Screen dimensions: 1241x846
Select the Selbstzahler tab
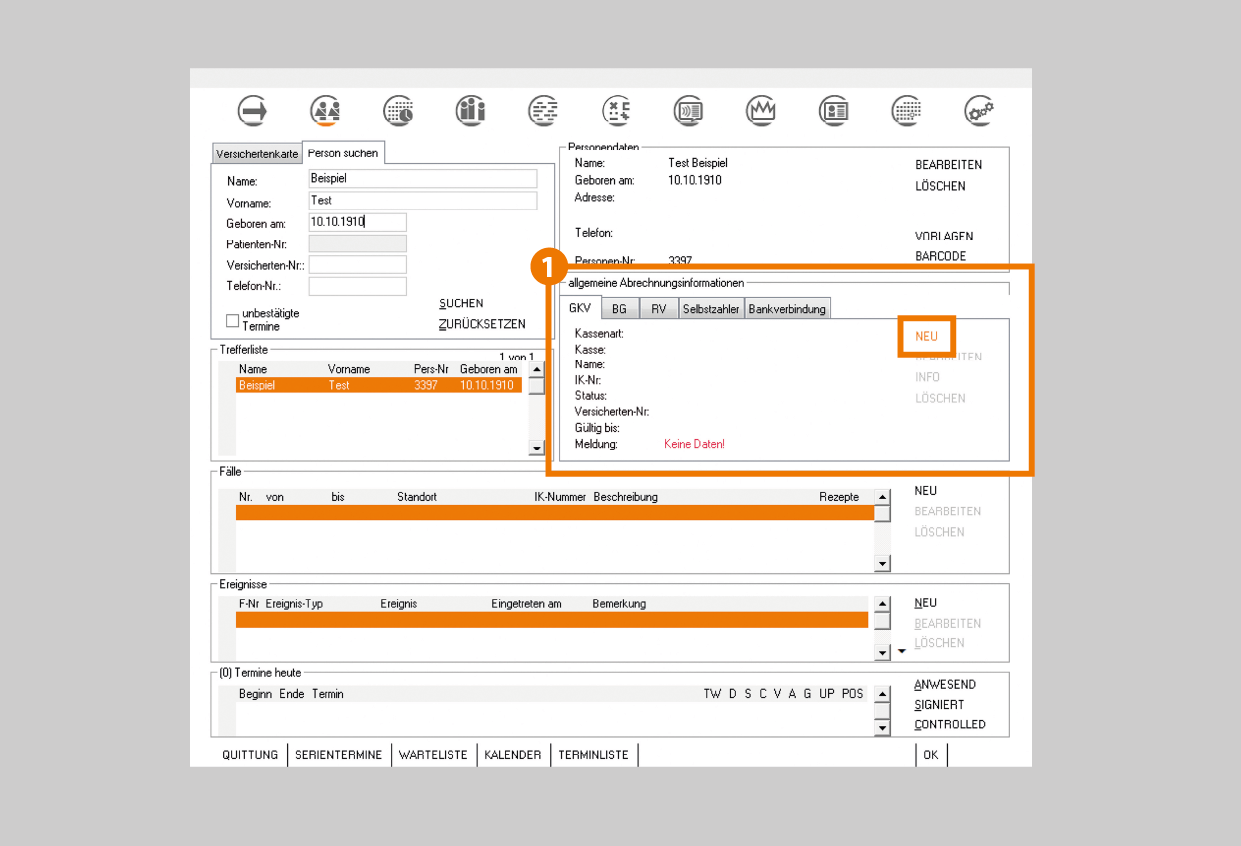(x=711, y=309)
